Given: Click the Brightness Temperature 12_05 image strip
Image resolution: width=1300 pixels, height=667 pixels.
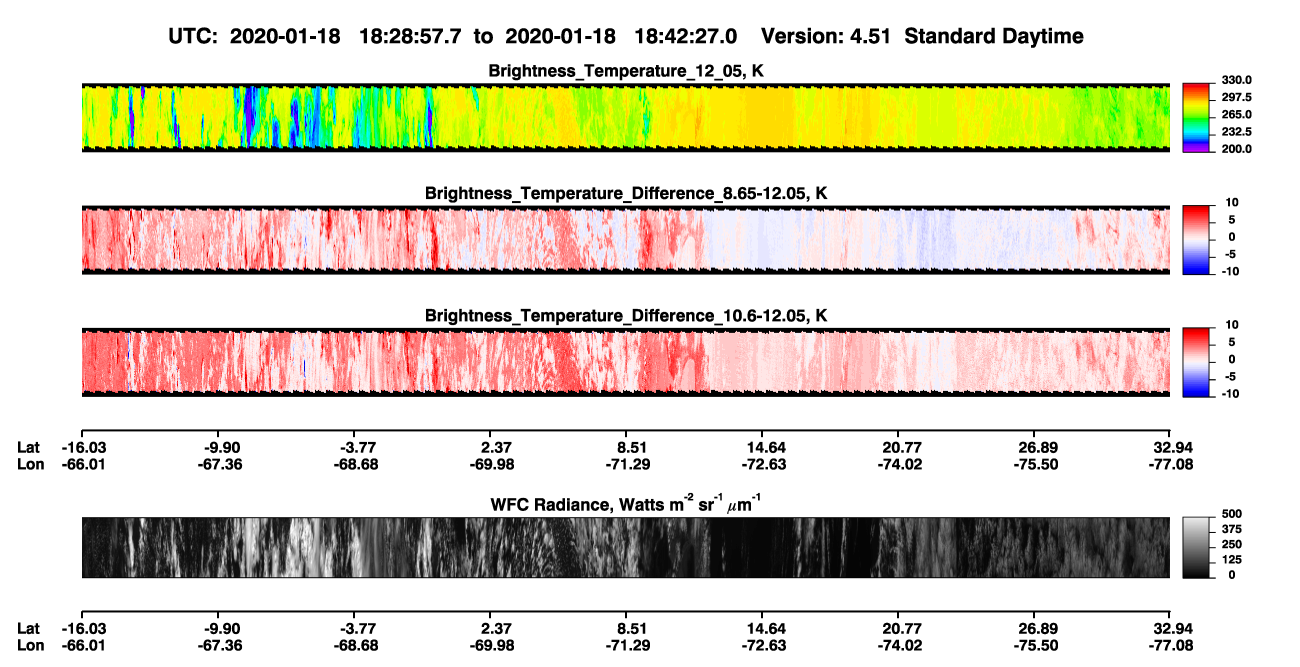Looking at the screenshot, I should click(x=626, y=117).
